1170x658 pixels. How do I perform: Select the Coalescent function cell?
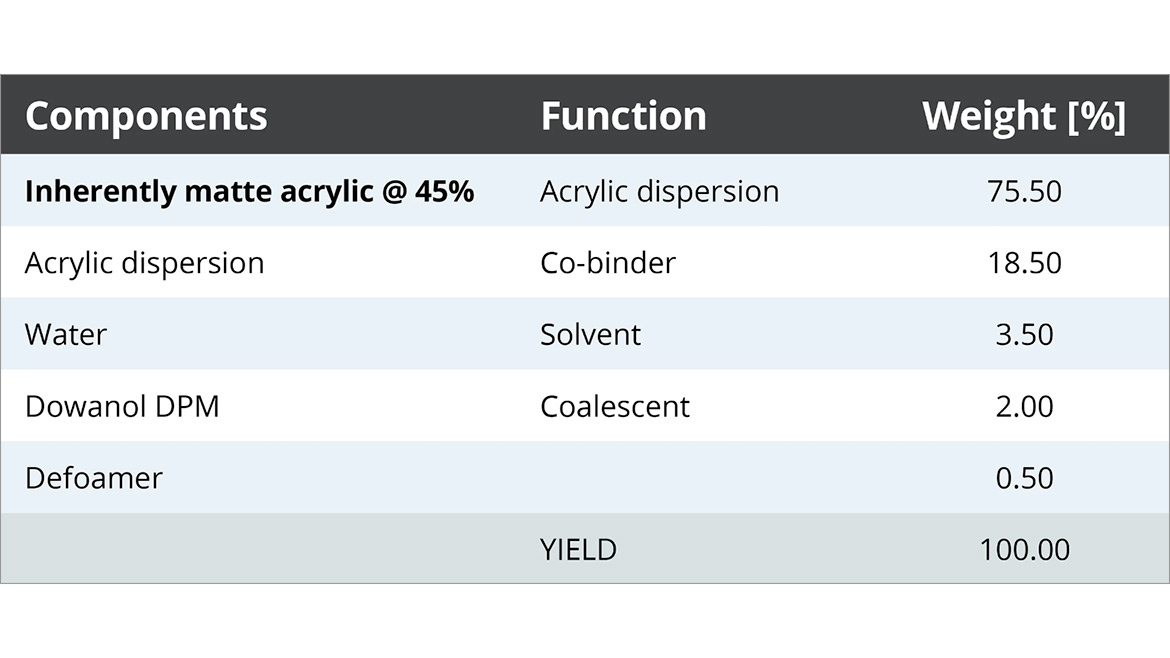pyautogui.click(x=615, y=406)
